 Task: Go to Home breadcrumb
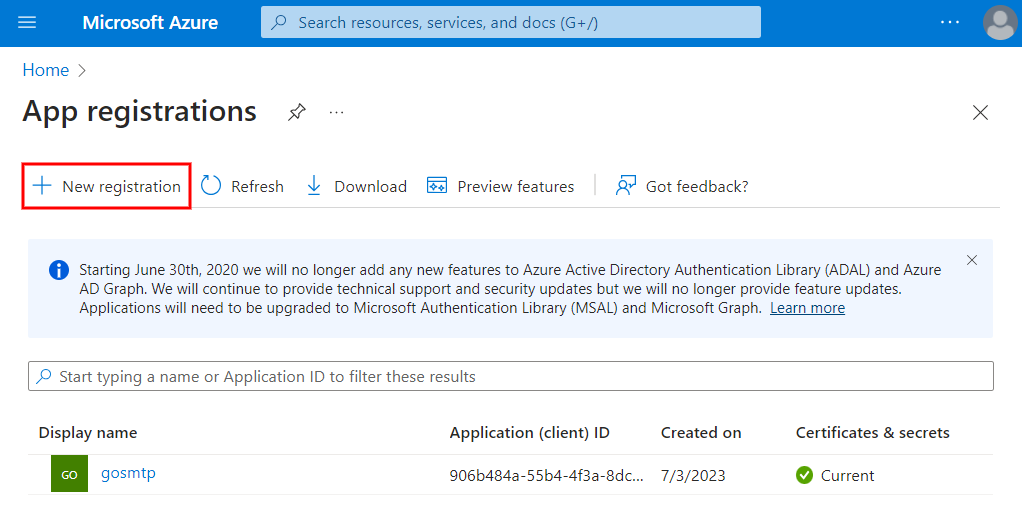[x=46, y=70]
